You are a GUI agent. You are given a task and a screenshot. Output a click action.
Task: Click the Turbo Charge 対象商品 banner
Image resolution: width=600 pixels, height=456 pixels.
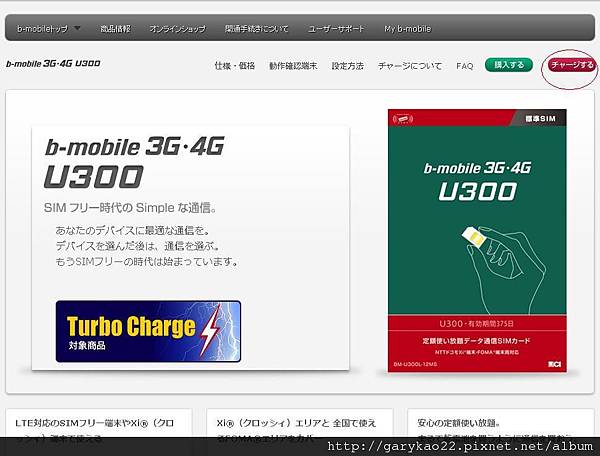click(x=148, y=331)
